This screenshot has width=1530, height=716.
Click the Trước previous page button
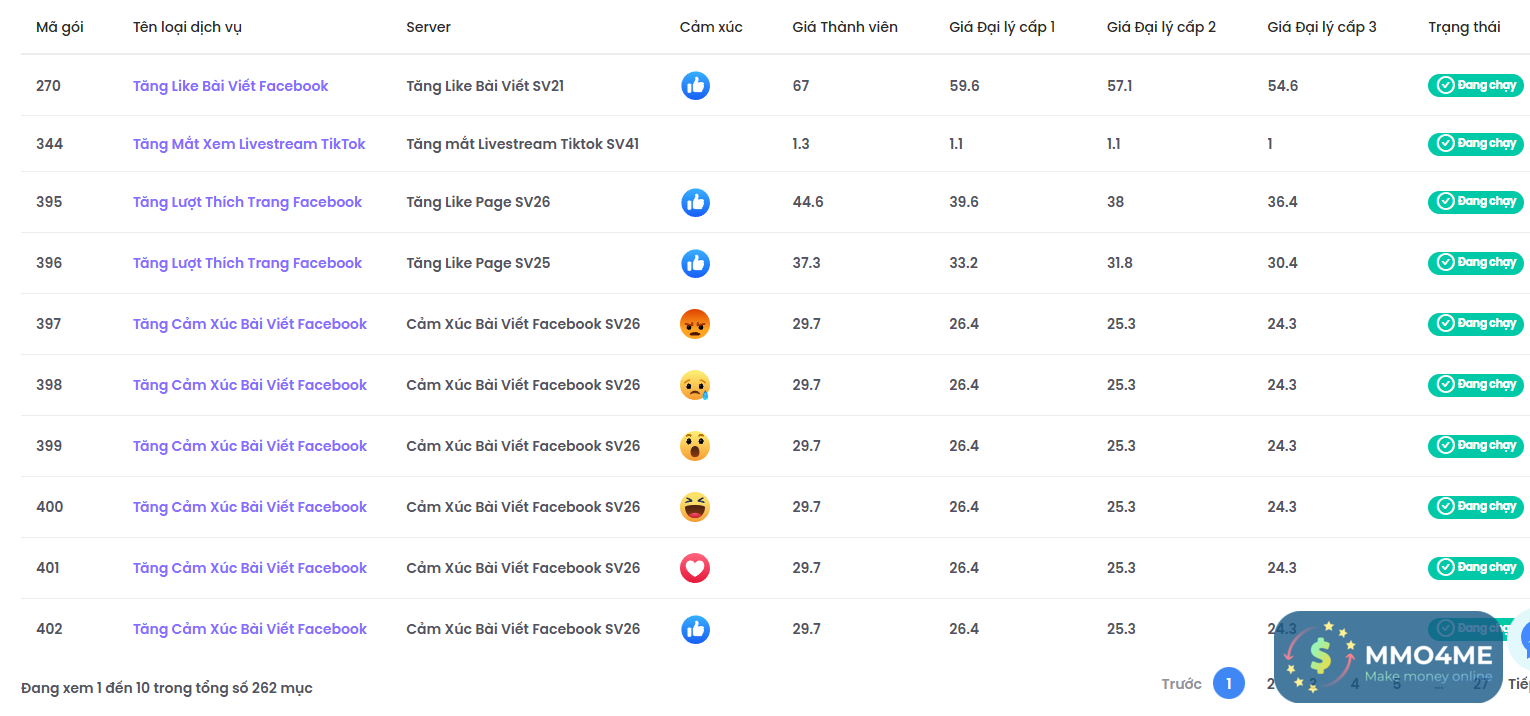point(1181,684)
